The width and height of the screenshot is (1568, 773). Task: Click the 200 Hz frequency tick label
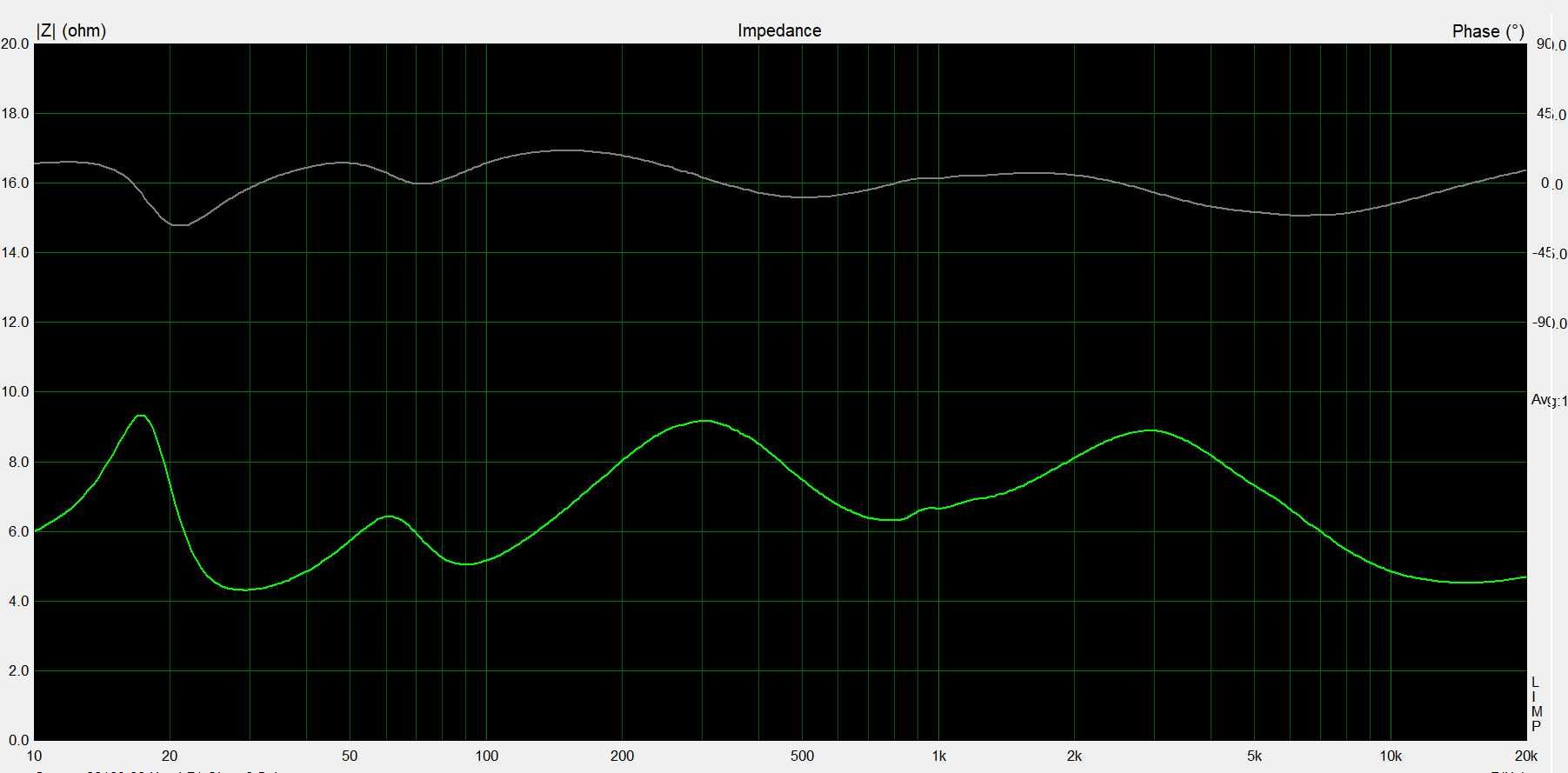(x=622, y=756)
